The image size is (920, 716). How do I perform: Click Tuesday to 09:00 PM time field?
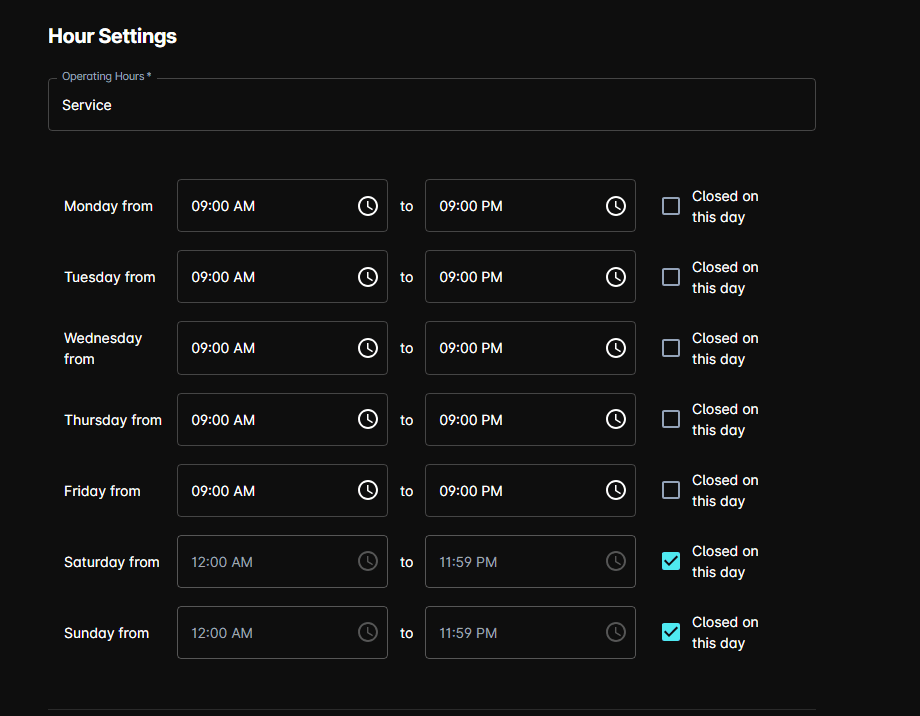(530, 276)
